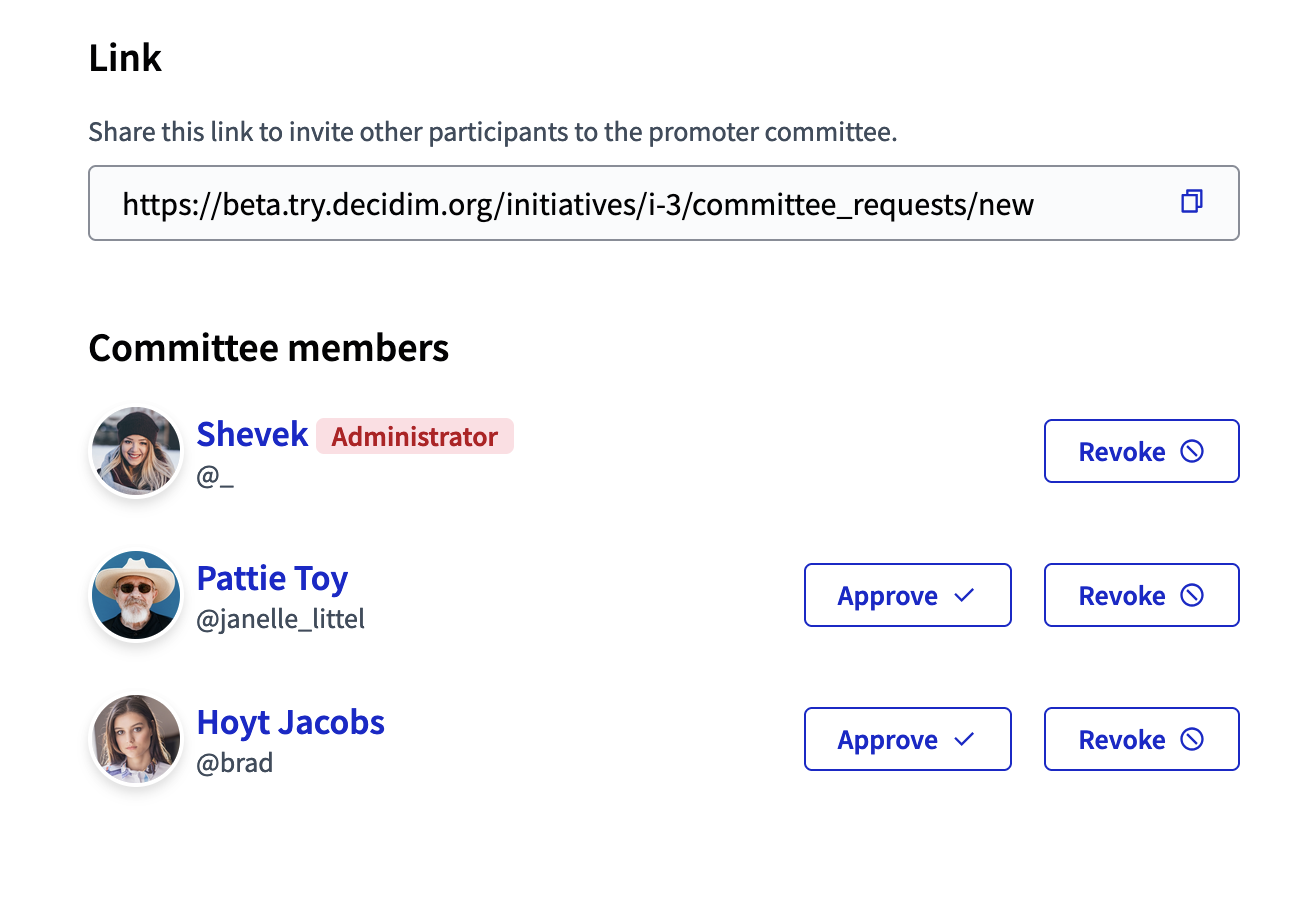1290x914 pixels.
Task: Revoke Shevek's committee membership
Action: tap(1141, 451)
